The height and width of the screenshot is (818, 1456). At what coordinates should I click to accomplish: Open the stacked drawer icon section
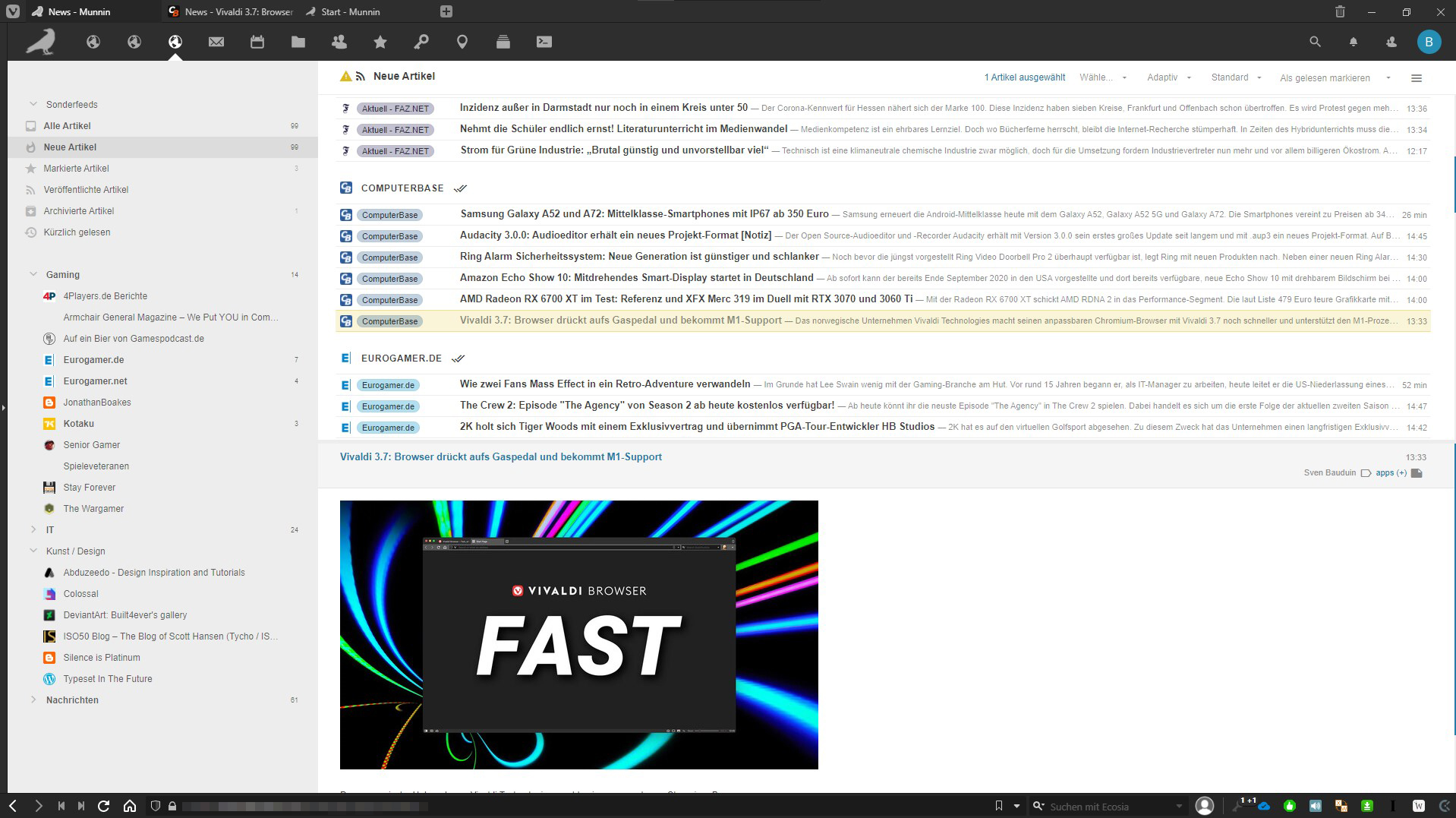[503, 42]
